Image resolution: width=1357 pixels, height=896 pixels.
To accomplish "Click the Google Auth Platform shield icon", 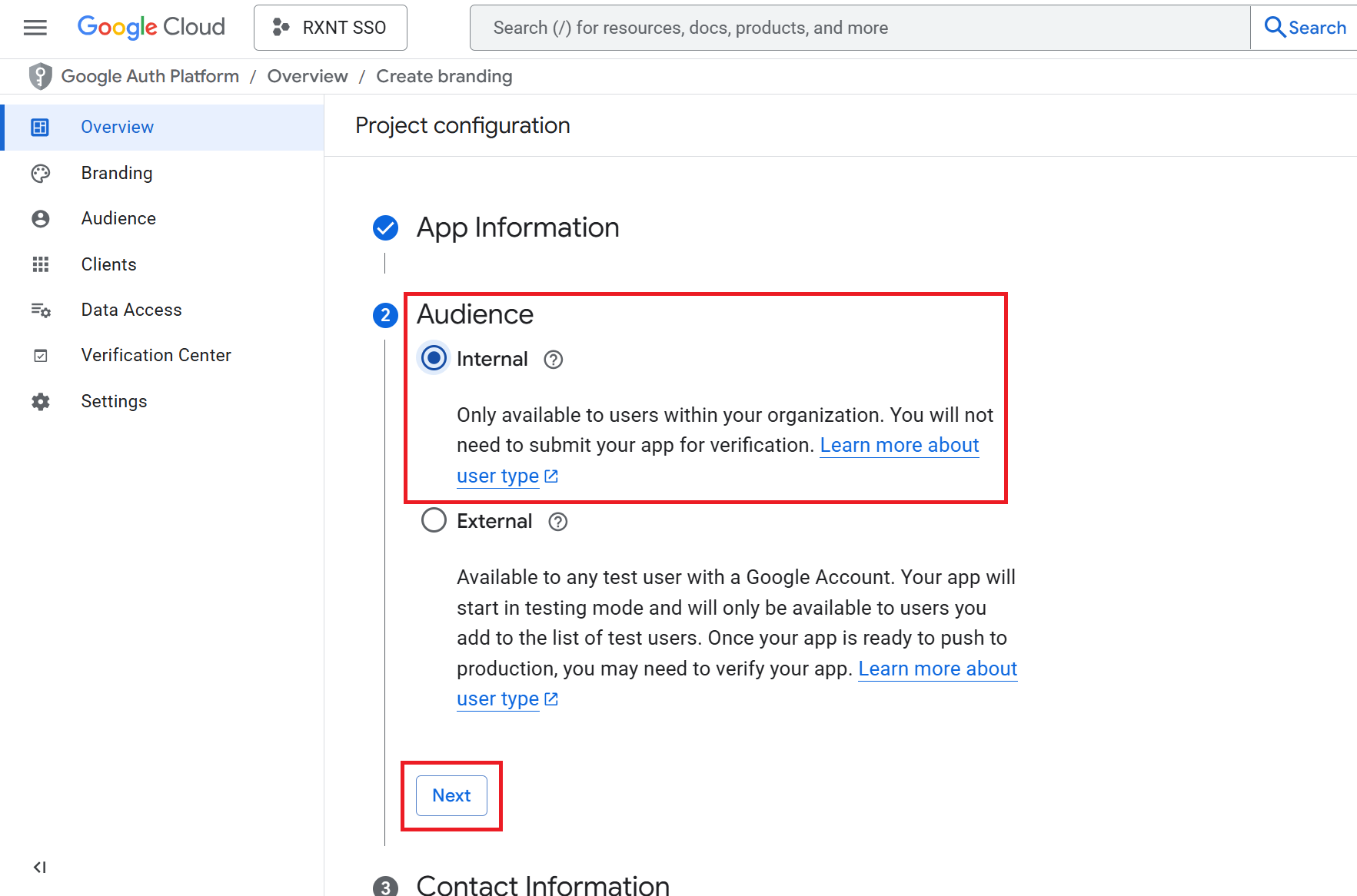I will (x=40, y=76).
